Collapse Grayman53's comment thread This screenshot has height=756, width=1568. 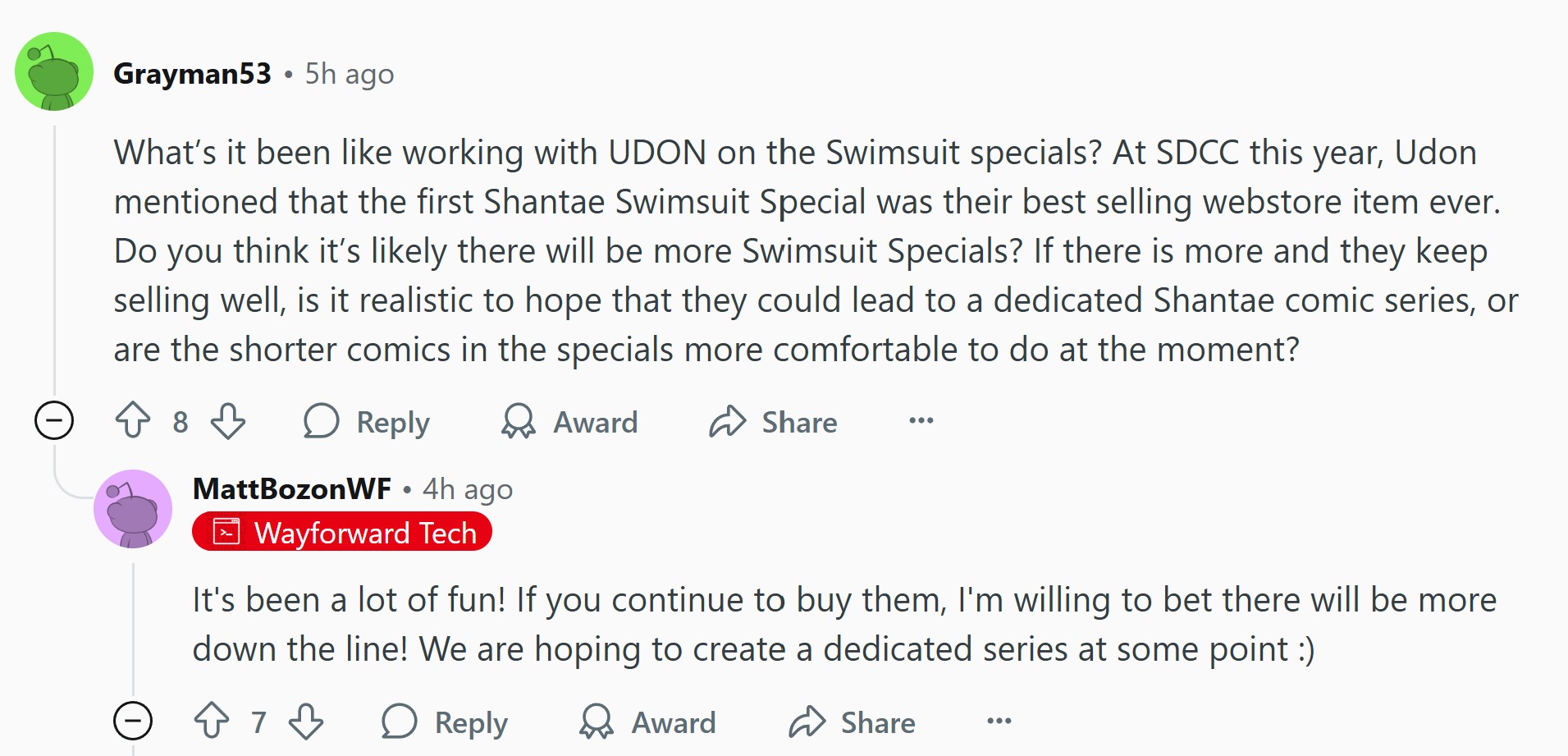click(54, 421)
